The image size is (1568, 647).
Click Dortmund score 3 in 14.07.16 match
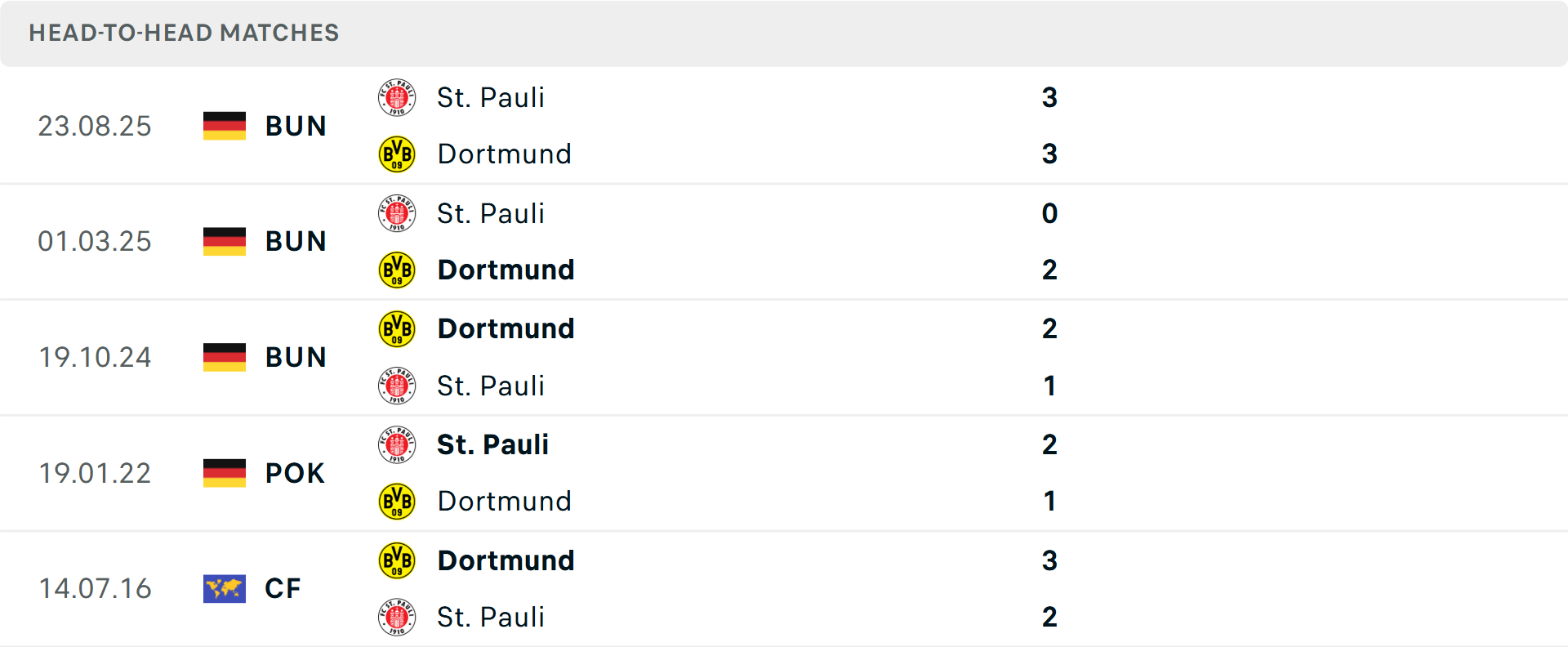pyautogui.click(x=1049, y=561)
